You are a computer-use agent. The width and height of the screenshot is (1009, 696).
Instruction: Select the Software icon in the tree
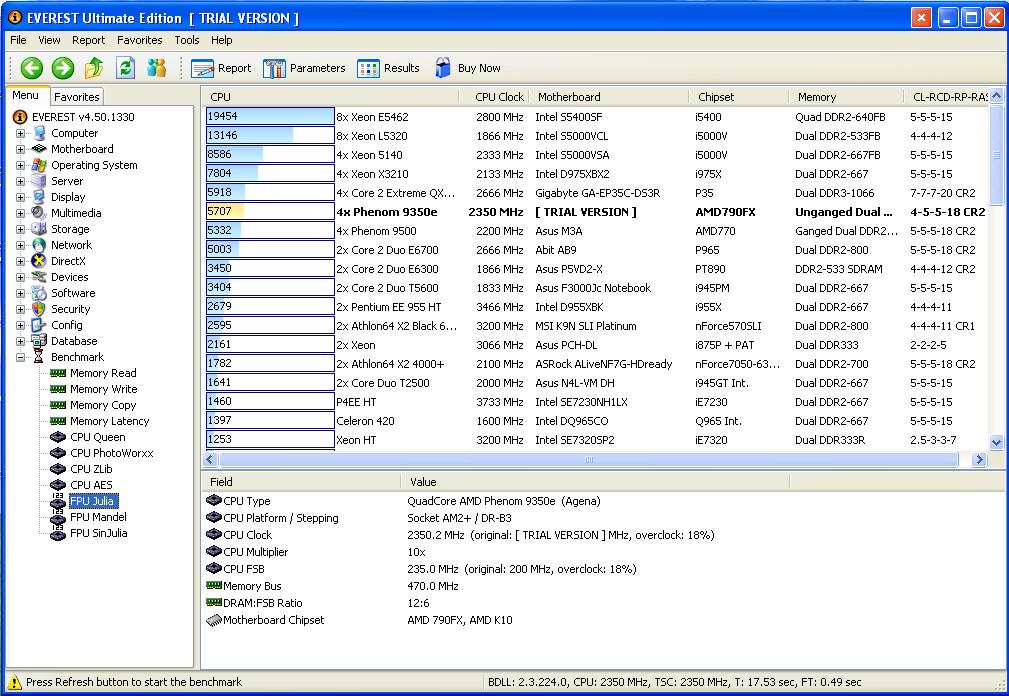tap(39, 293)
